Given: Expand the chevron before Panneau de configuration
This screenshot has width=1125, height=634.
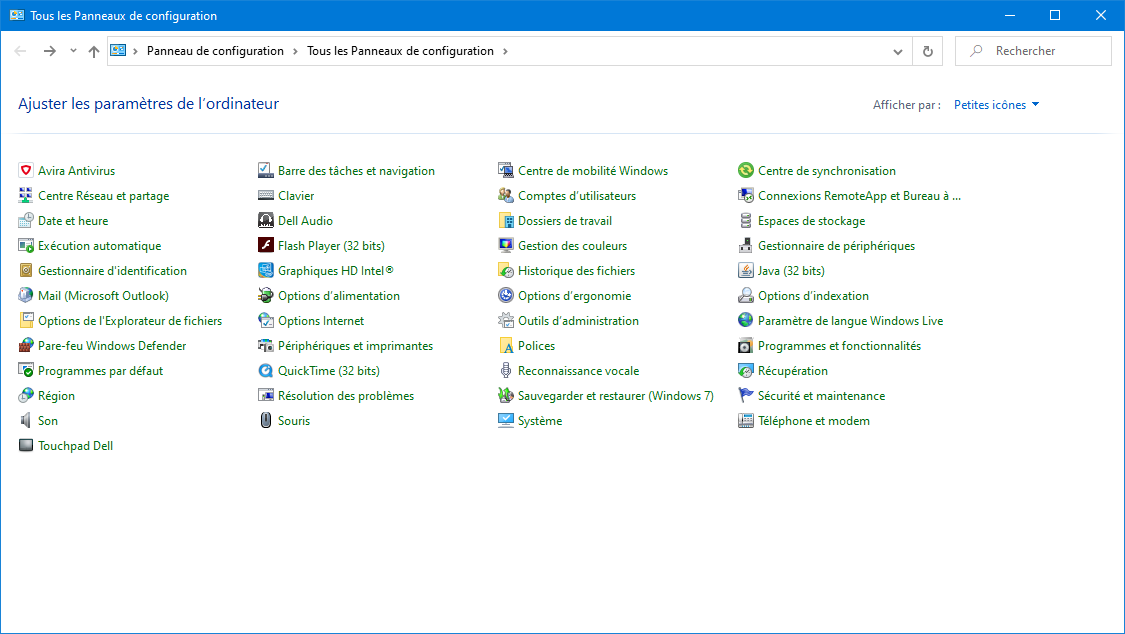Looking at the screenshot, I should [135, 51].
